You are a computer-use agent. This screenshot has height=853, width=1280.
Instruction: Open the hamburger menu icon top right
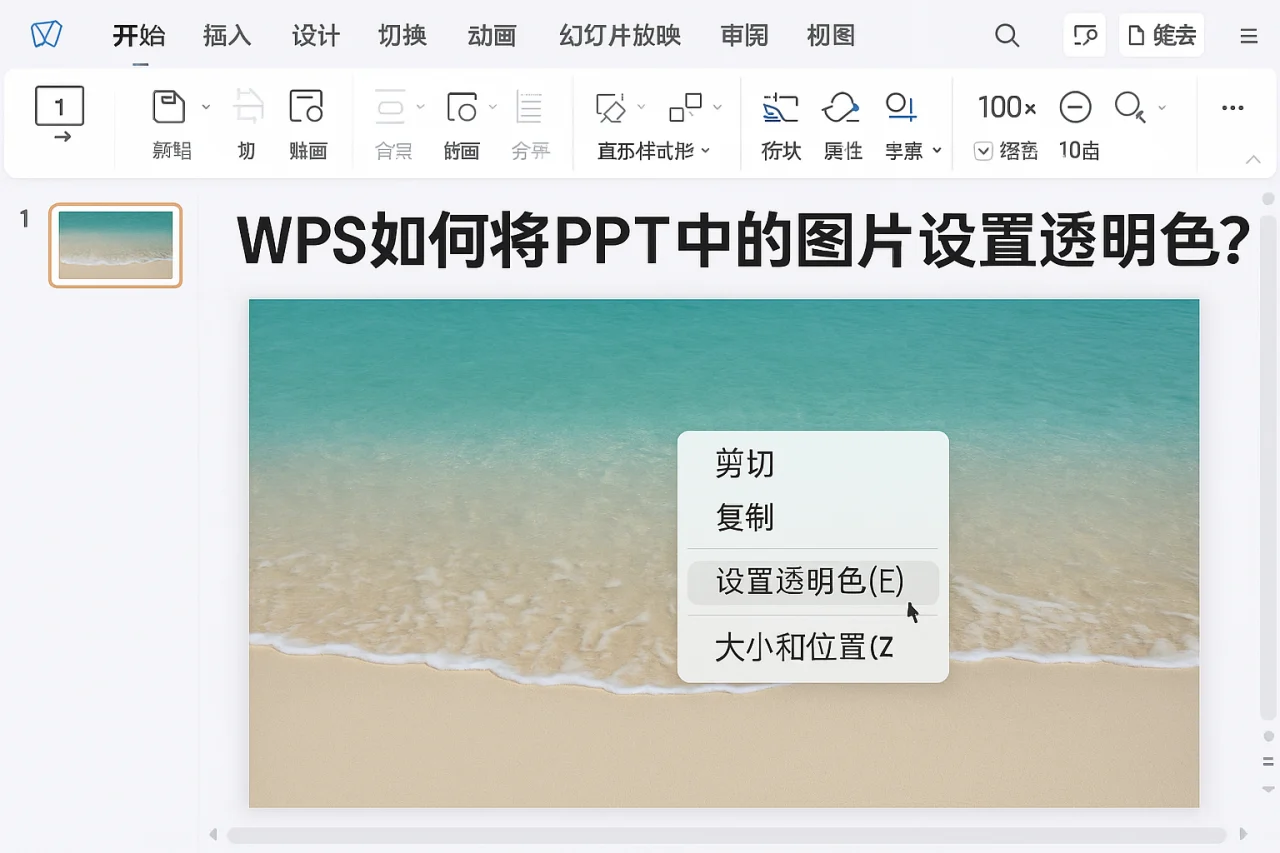pyautogui.click(x=1246, y=34)
